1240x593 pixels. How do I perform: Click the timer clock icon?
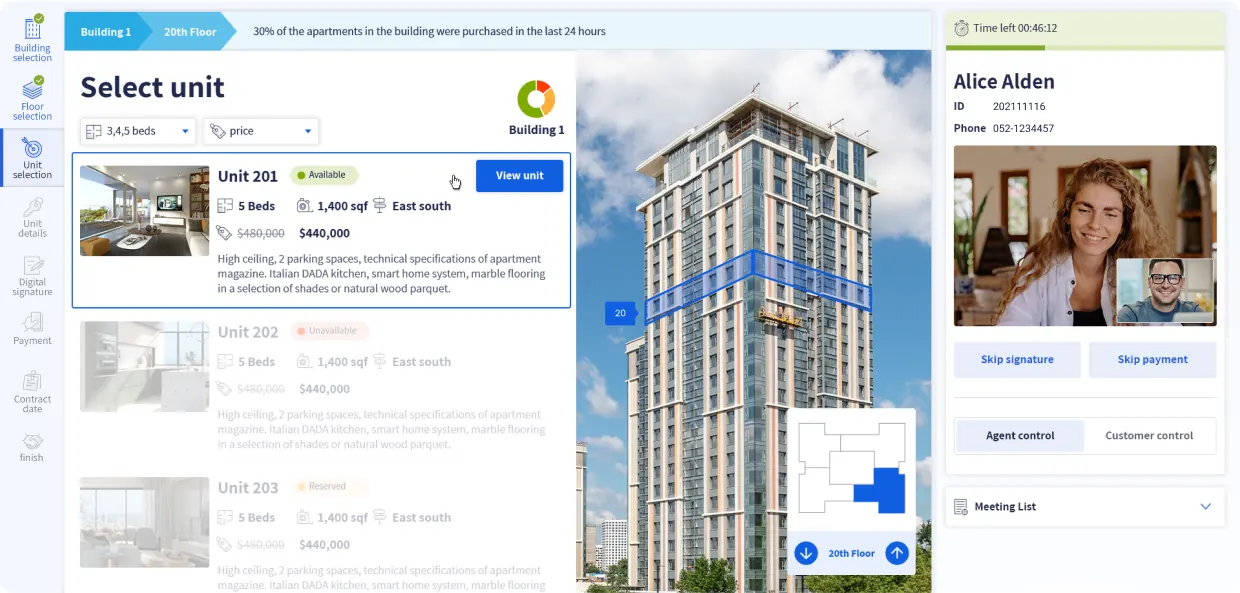961,28
